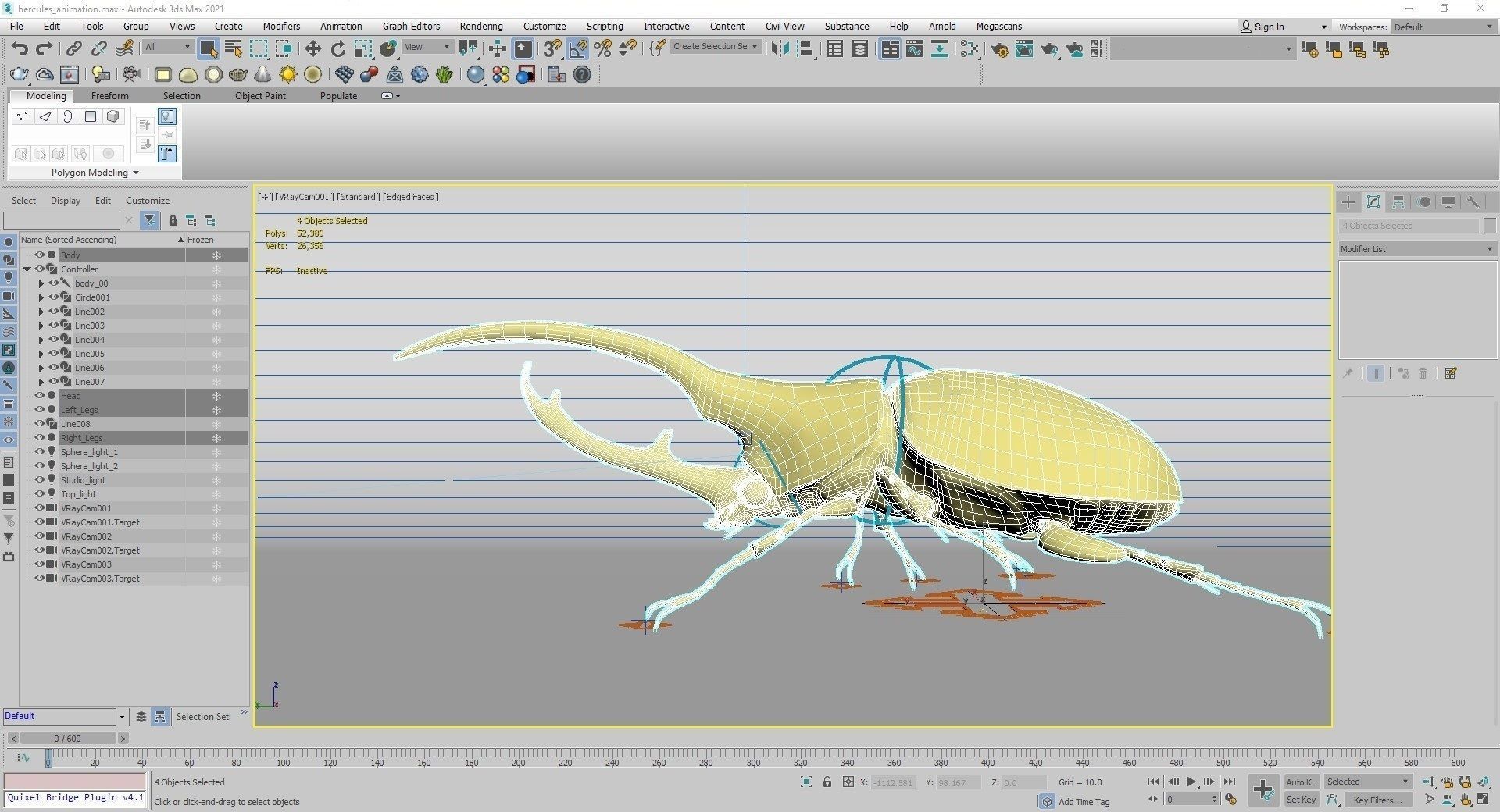Image resolution: width=1500 pixels, height=812 pixels.
Task: Click the scene explorer search field
Action: 62,220
